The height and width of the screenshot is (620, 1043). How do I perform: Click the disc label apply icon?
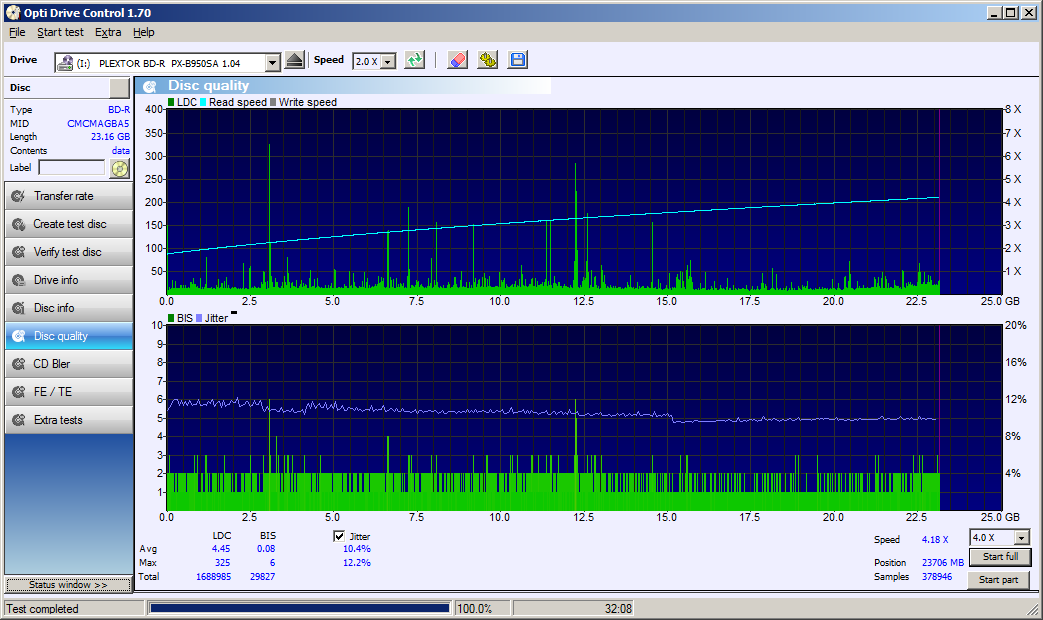point(119,168)
